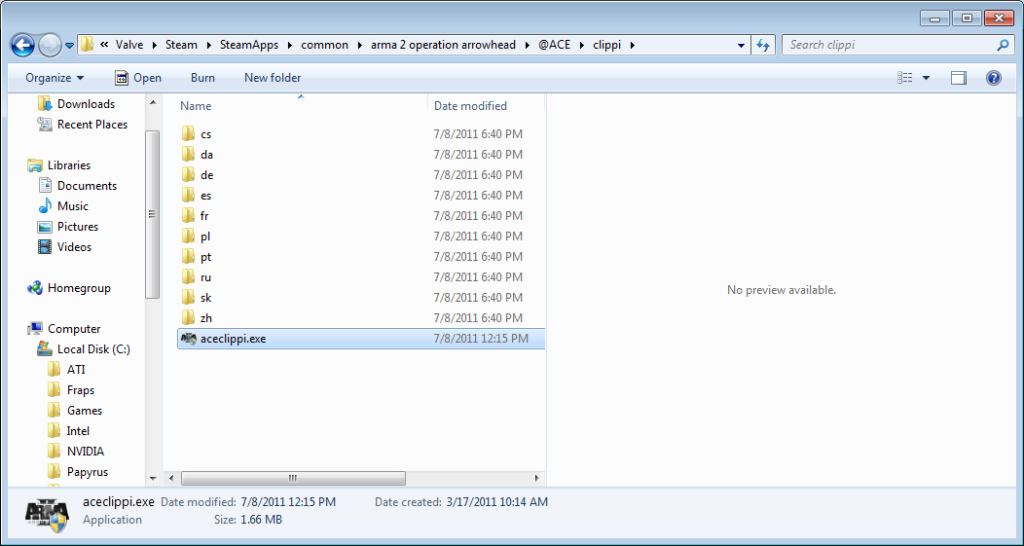Click the 7/8/2011 12:15 PM date cell

click(481, 338)
